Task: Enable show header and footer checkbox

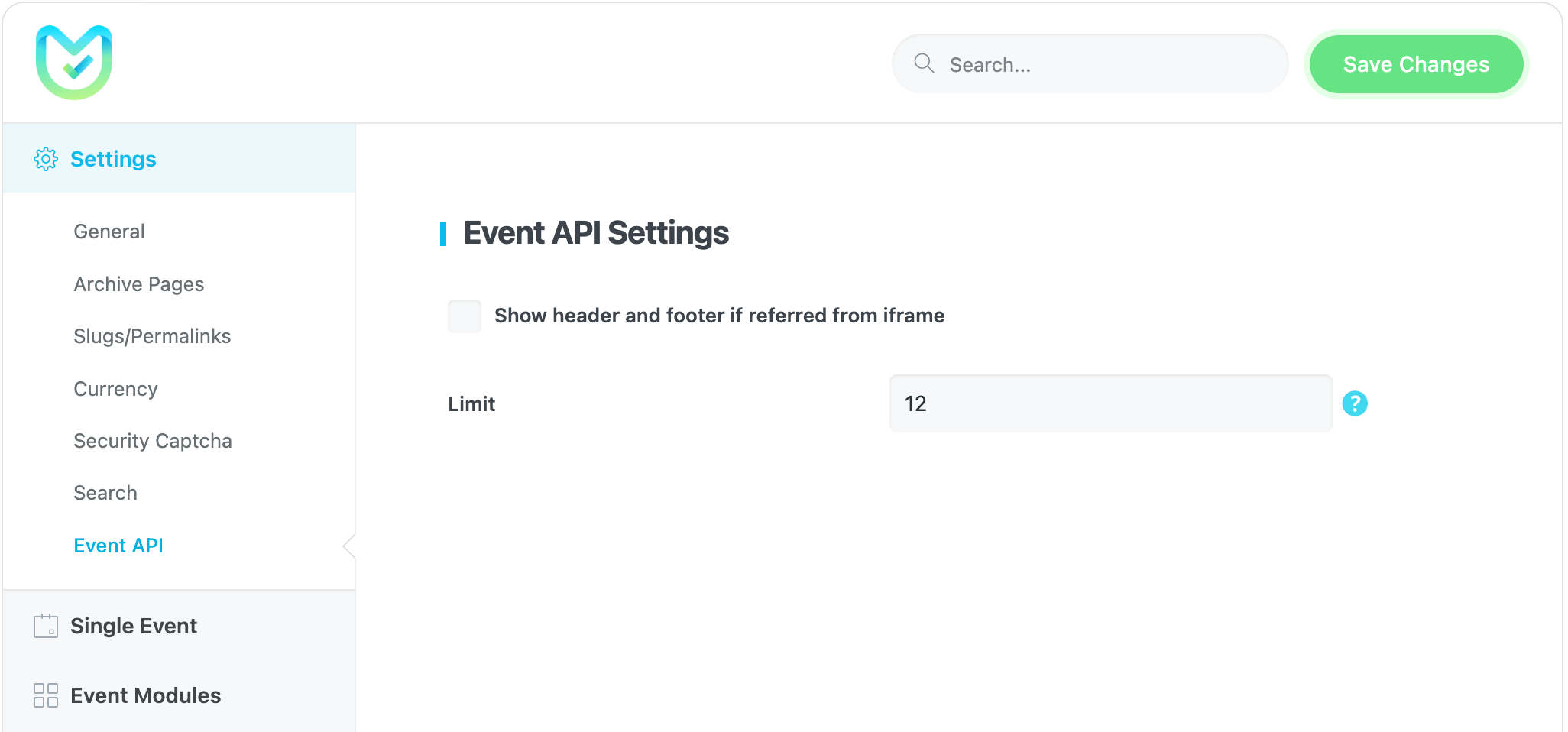Action: coord(465,316)
